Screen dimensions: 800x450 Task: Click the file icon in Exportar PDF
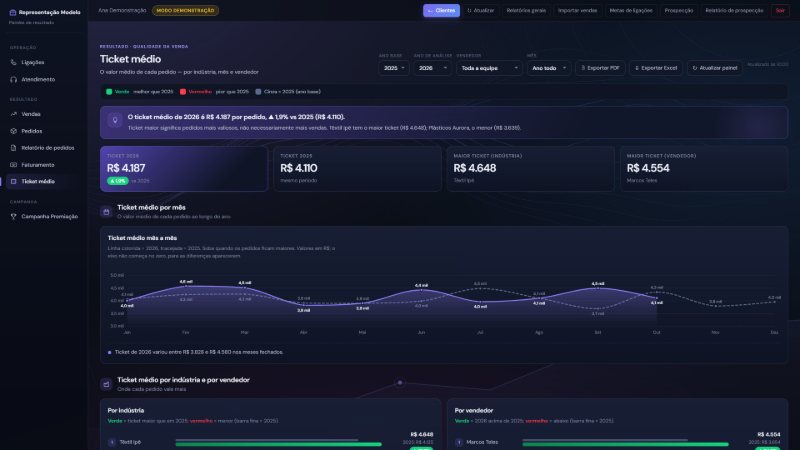click(x=583, y=68)
